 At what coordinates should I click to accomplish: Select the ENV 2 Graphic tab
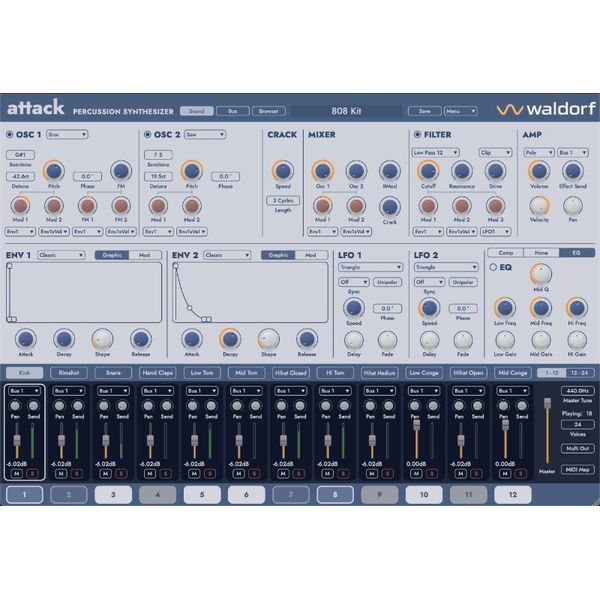(x=278, y=255)
